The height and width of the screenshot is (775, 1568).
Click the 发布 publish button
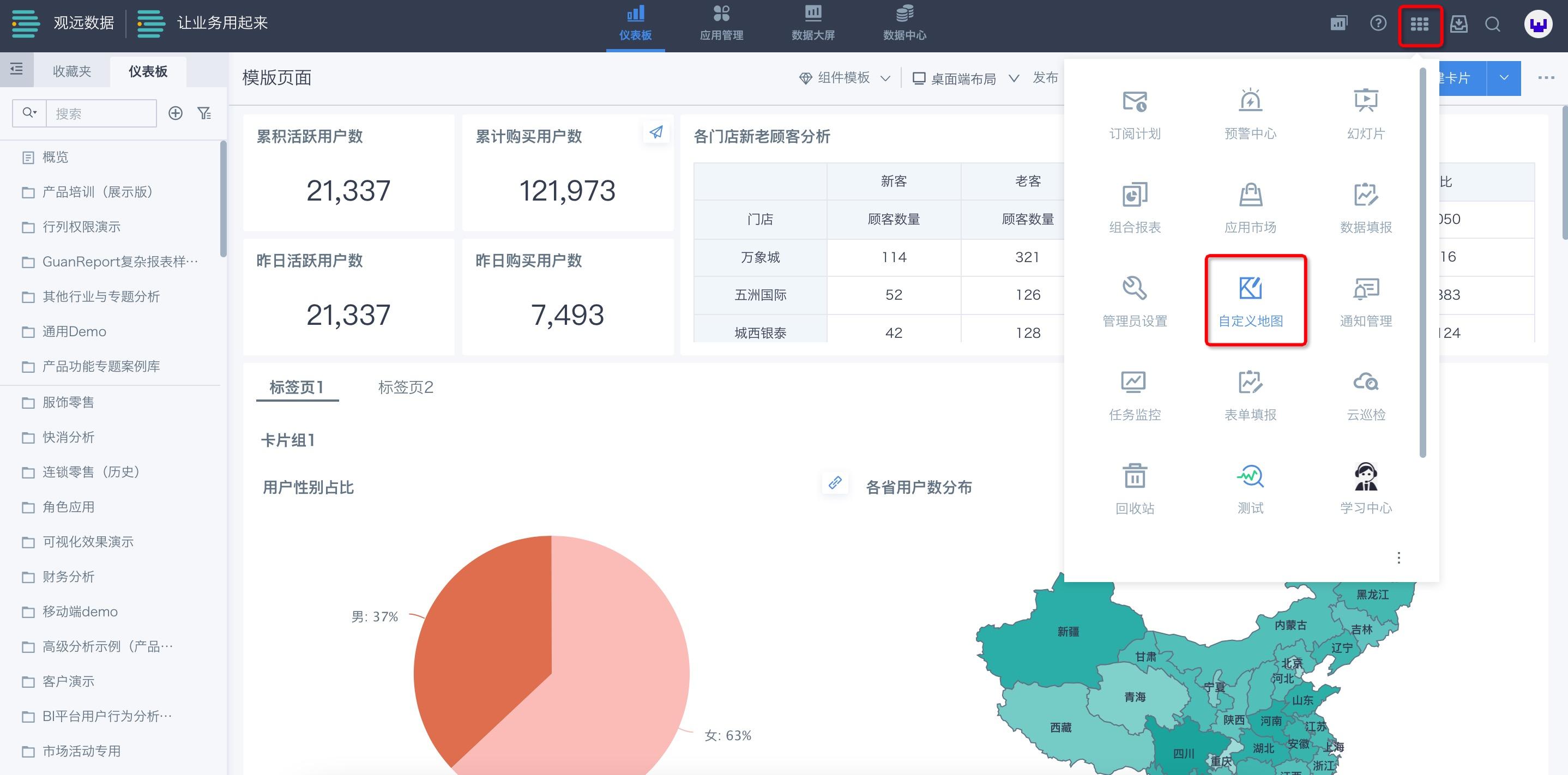coord(1045,77)
